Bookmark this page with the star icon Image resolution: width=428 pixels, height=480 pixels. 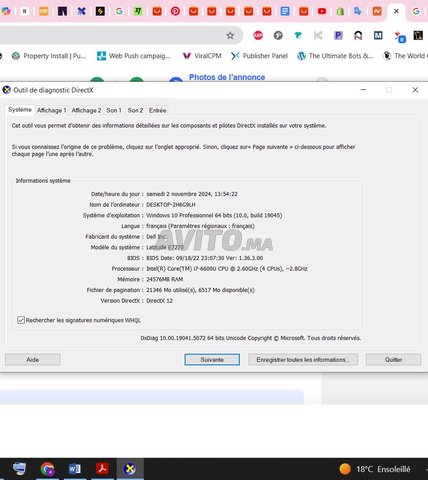(230, 35)
